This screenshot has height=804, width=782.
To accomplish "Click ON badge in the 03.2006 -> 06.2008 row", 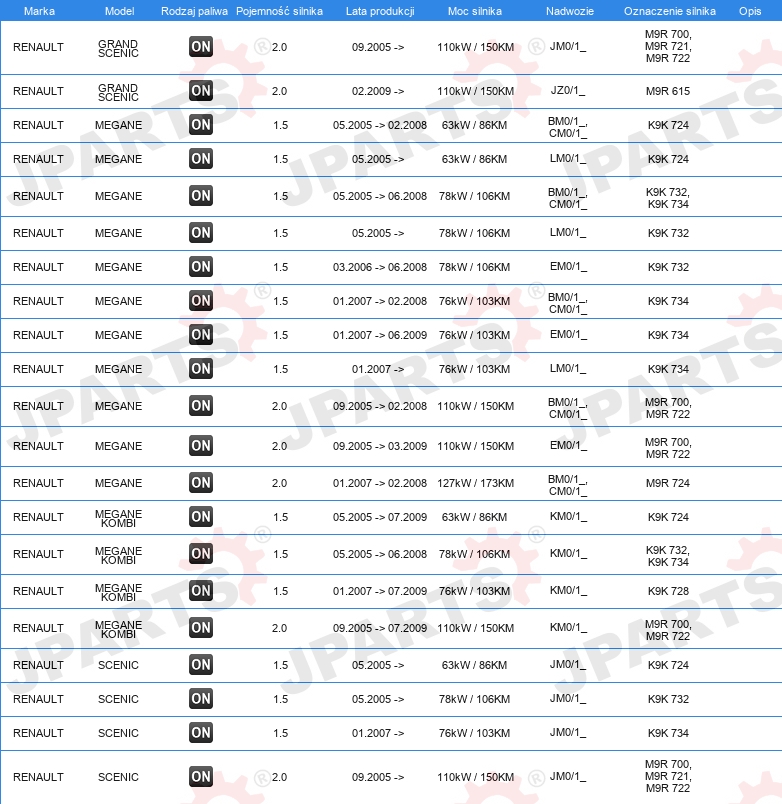I will 200,267.
